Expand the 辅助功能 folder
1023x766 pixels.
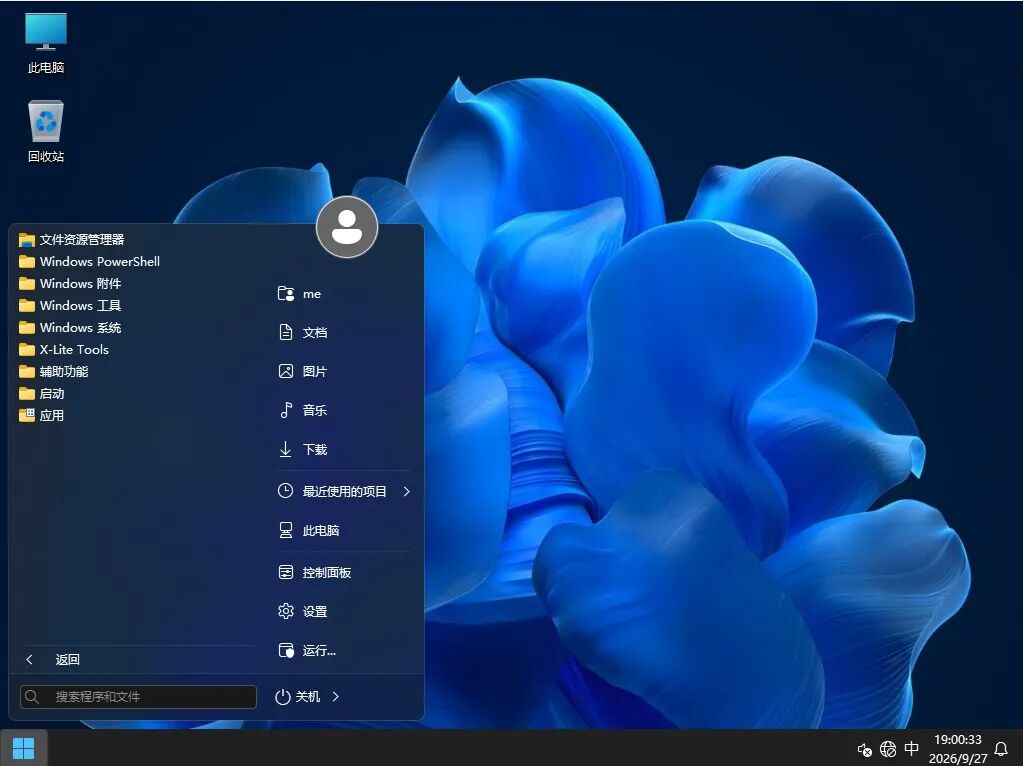(53, 372)
